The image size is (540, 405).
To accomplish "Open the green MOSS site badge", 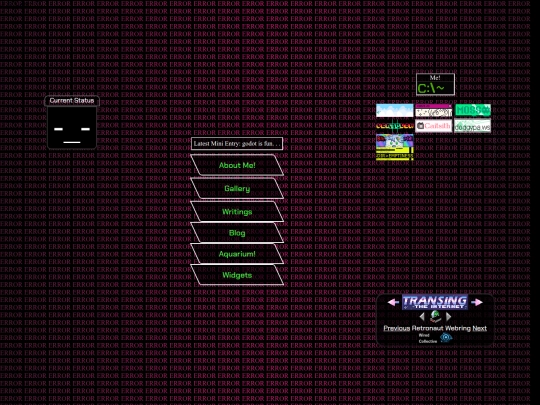I will point(473,110).
